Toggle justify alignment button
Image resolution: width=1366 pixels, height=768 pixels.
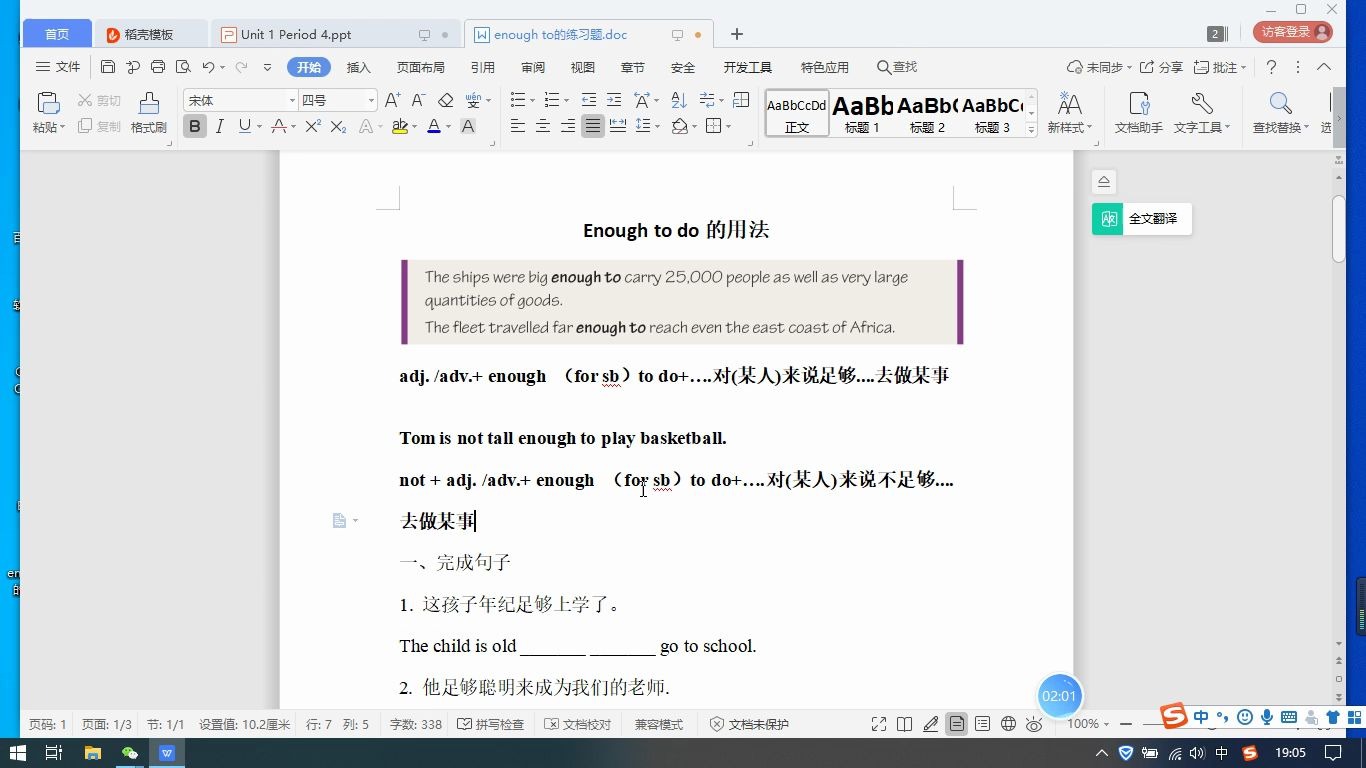click(593, 126)
